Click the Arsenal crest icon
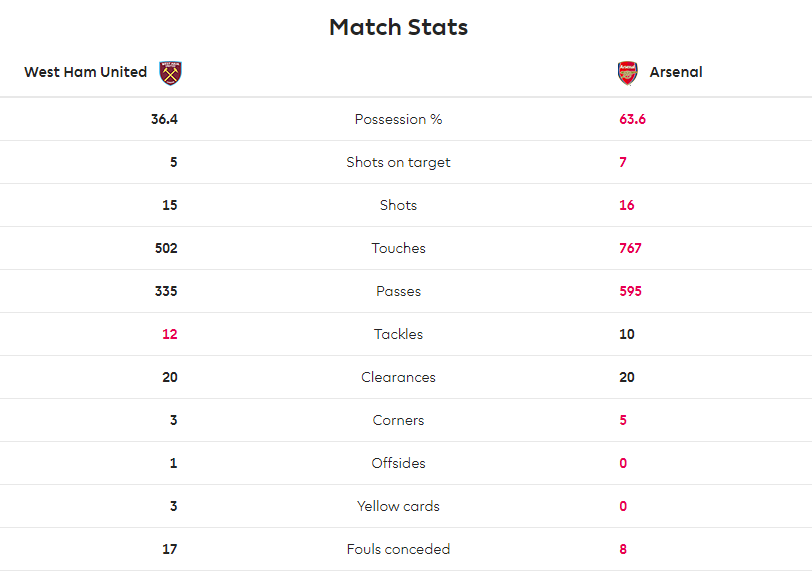812x586 pixels. (628, 72)
